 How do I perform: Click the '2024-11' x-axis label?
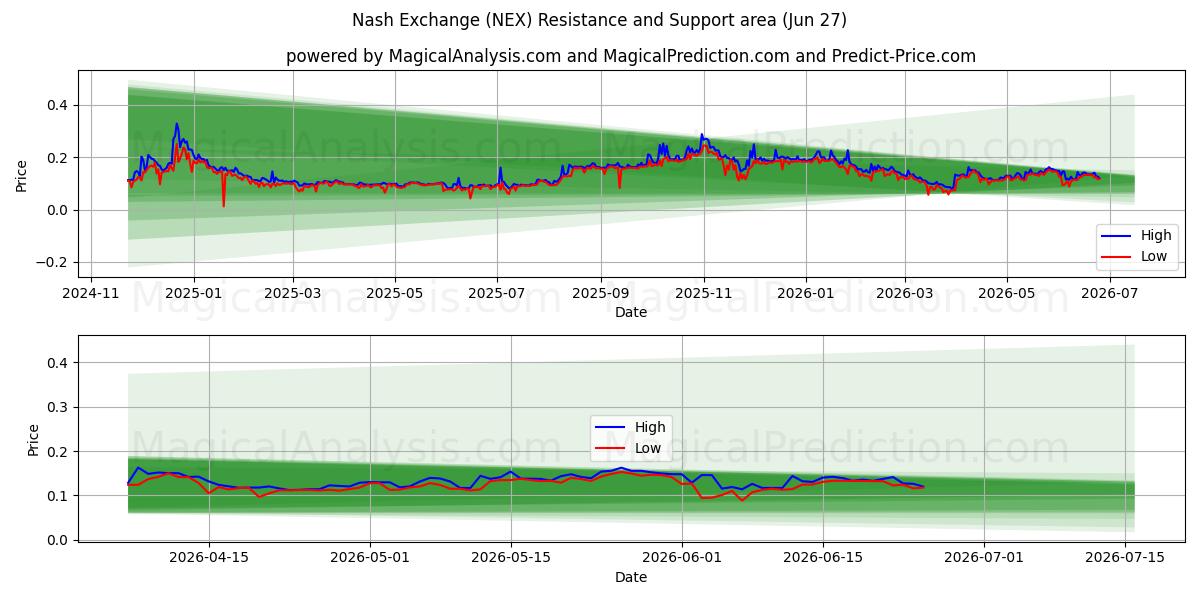point(92,293)
